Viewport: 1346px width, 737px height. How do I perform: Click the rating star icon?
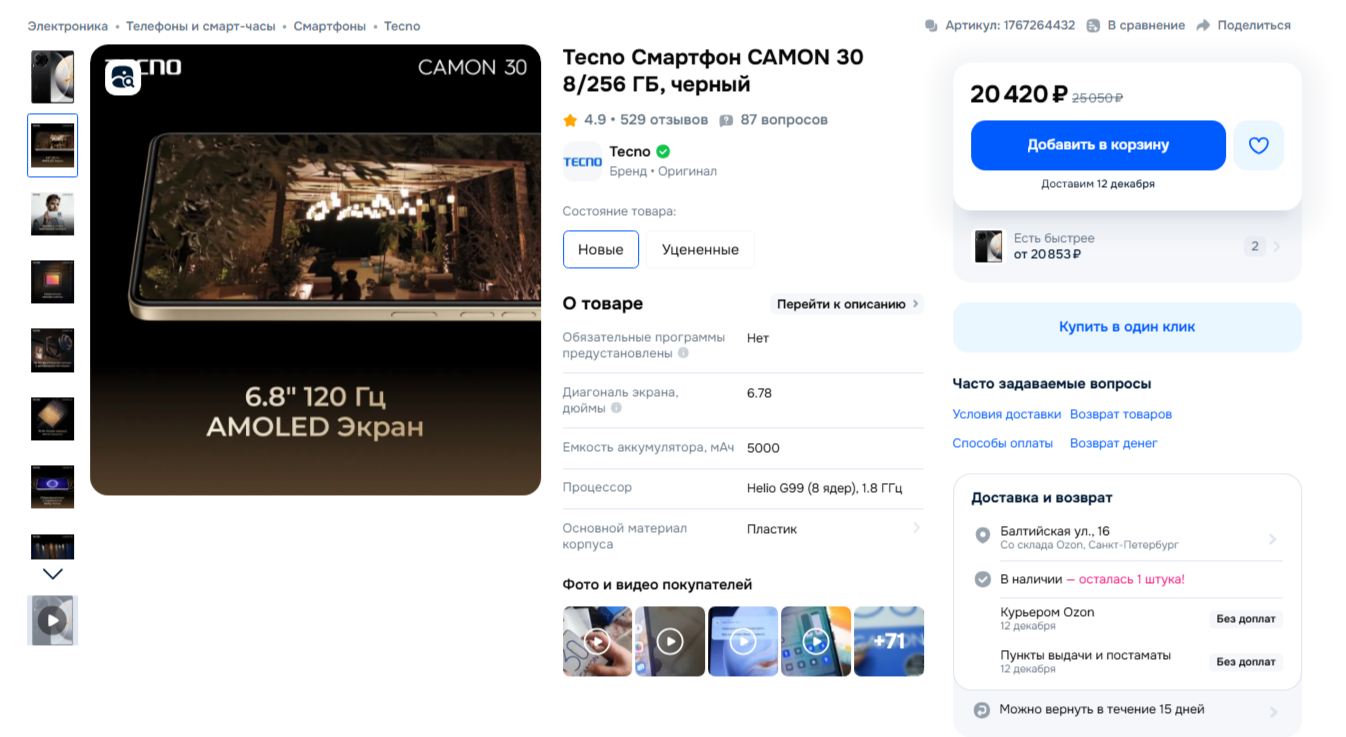coord(570,119)
